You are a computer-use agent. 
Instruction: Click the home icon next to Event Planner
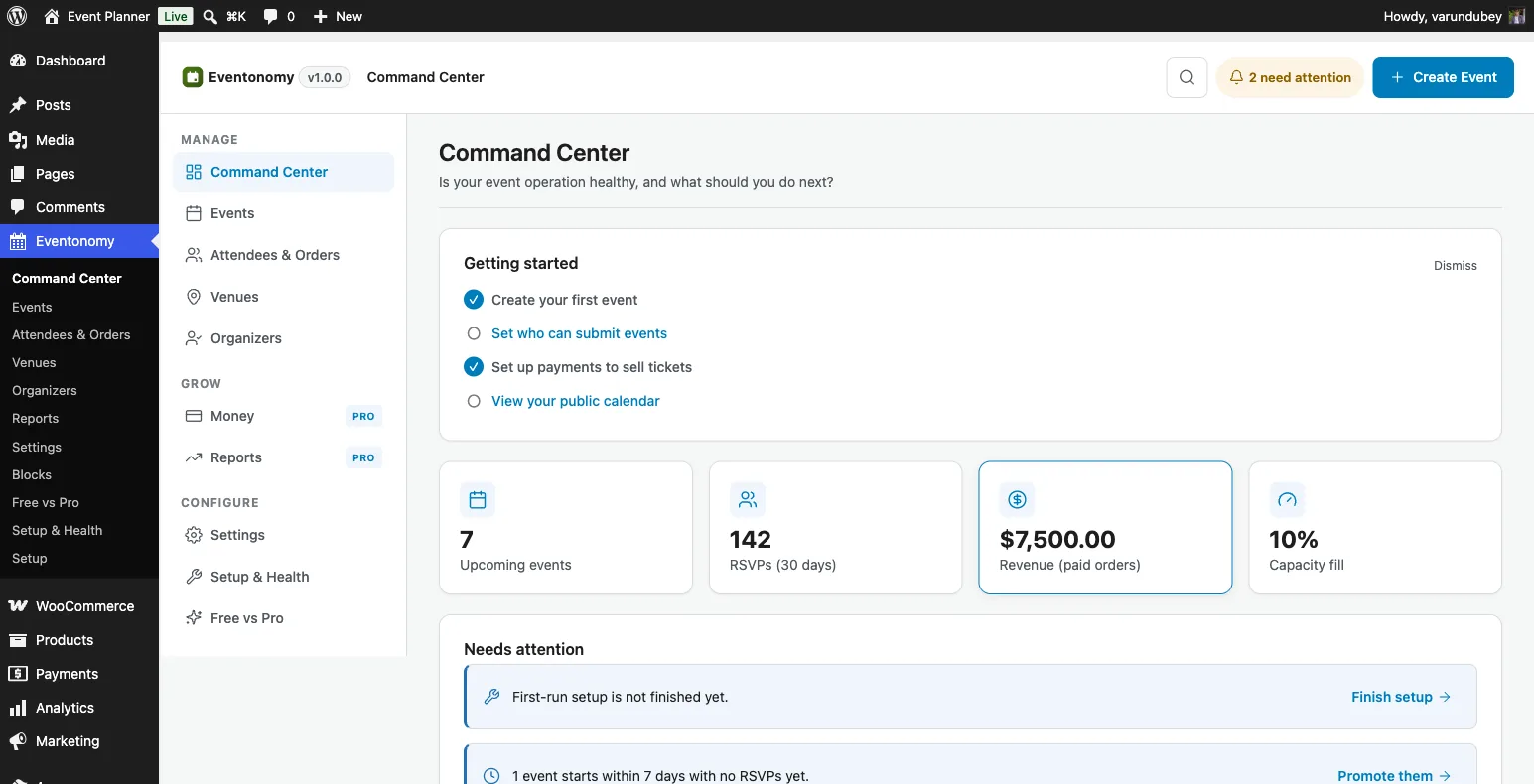[x=52, y=16]
